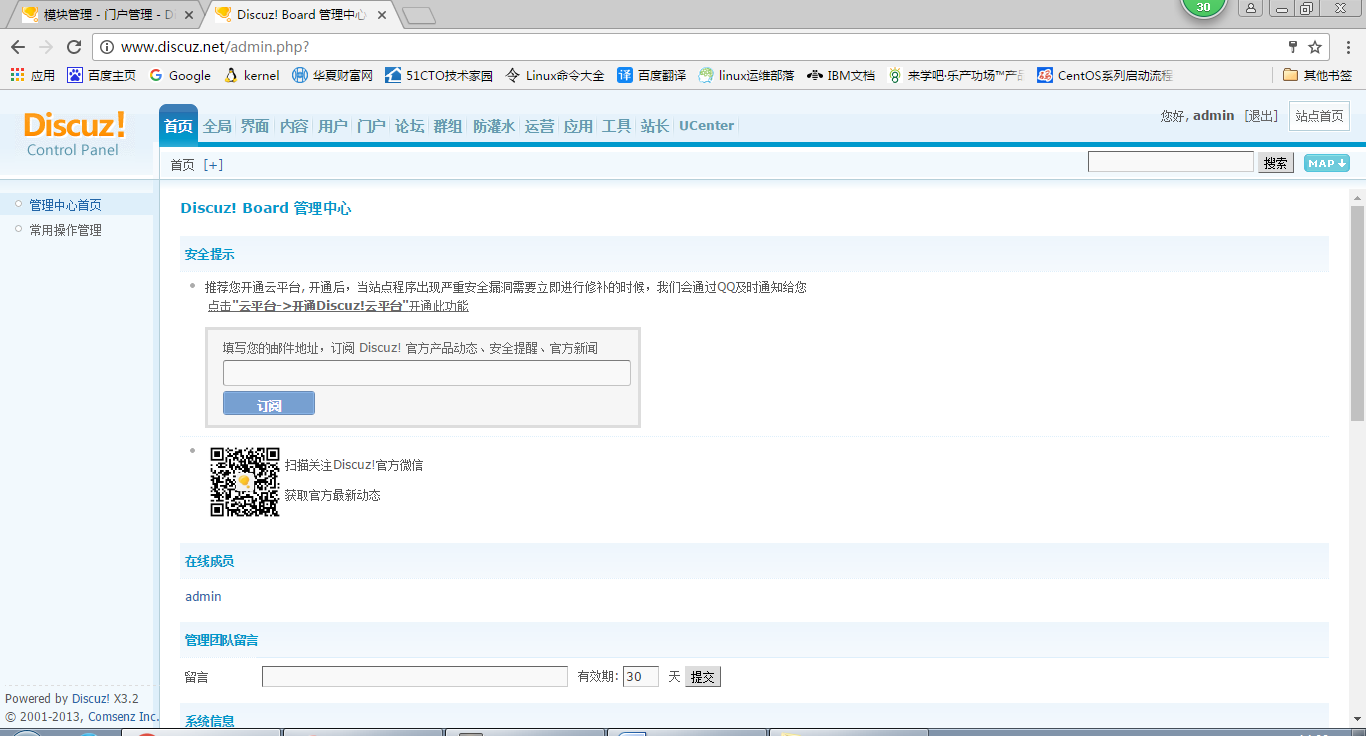Image resolution: width=1366 pixels, height=736 pixels.
Task: Open the MAP site map button
Action: (1327, 163)
